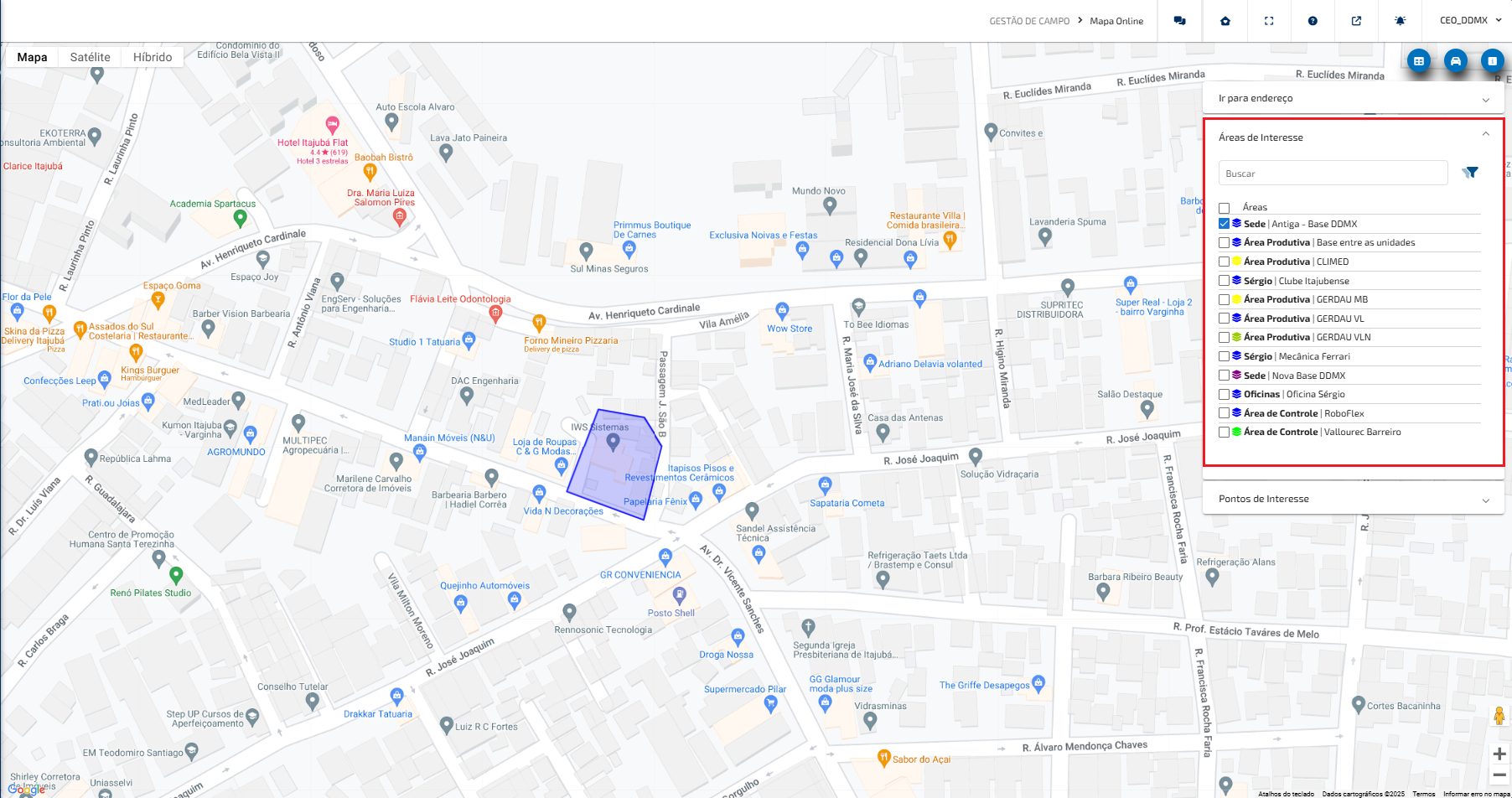Screen dimensions: 1512x798
Task: Click the Google logo on the map
Action: click(x=27, y=789)
